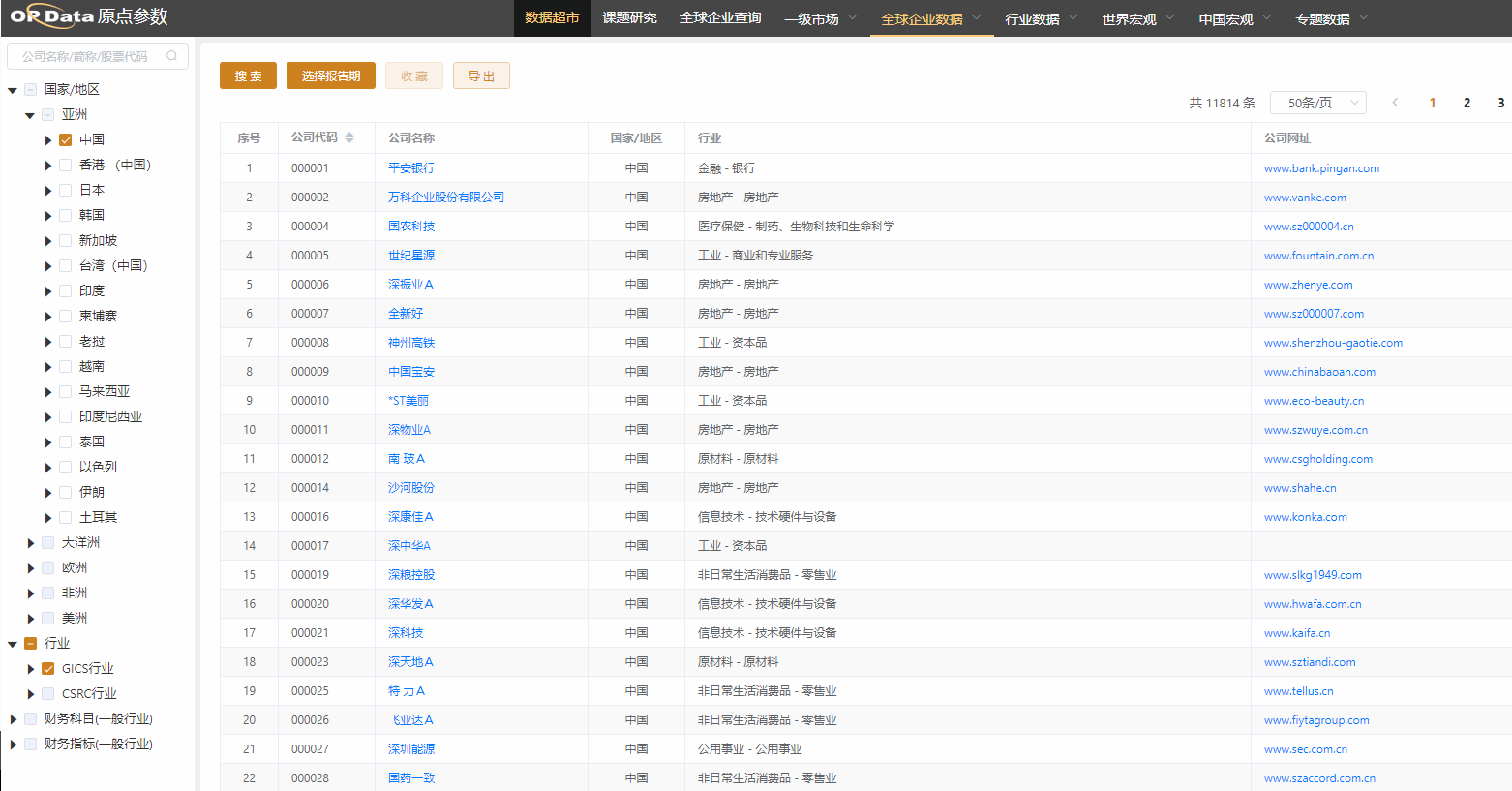Expand the 印度 tree node
Screen dimensions: 1512x791
pyautogui.click(x=47, y=291)
